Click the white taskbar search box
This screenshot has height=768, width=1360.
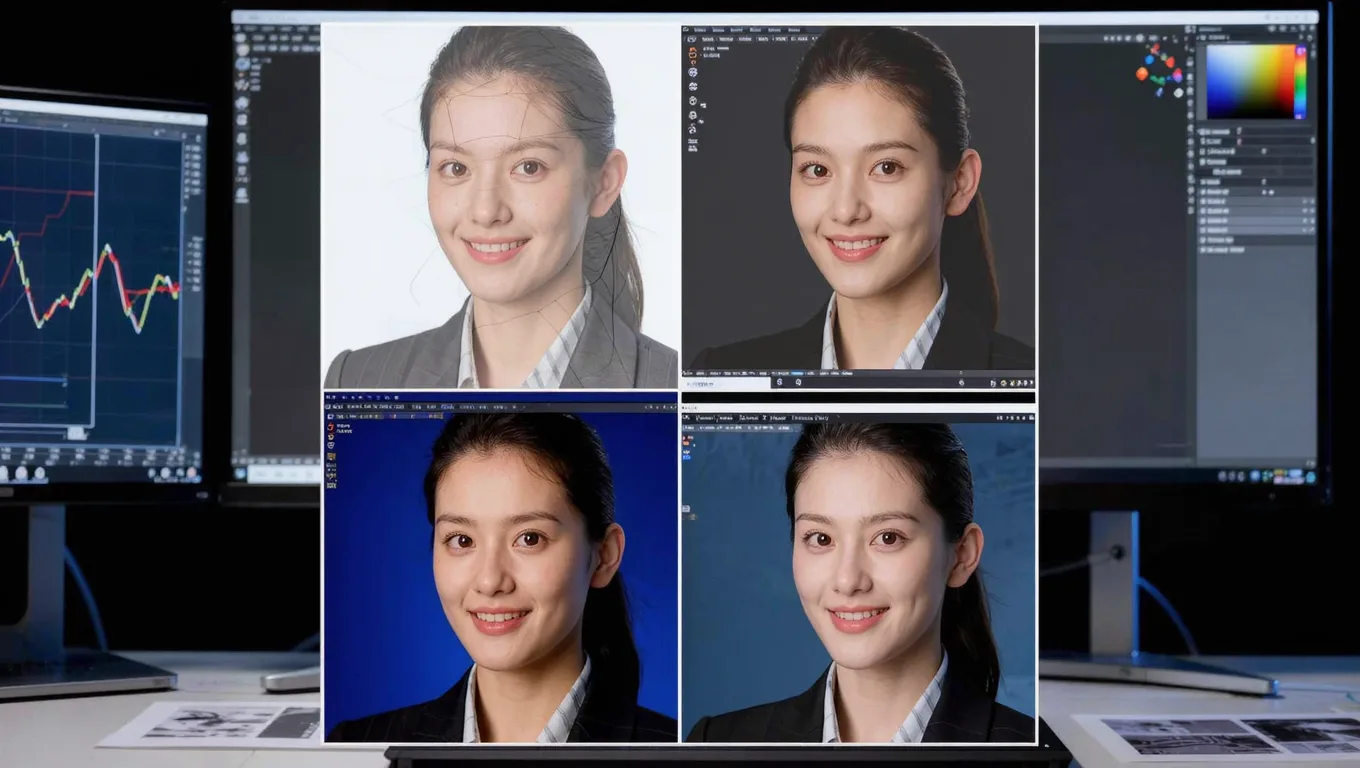284,473
